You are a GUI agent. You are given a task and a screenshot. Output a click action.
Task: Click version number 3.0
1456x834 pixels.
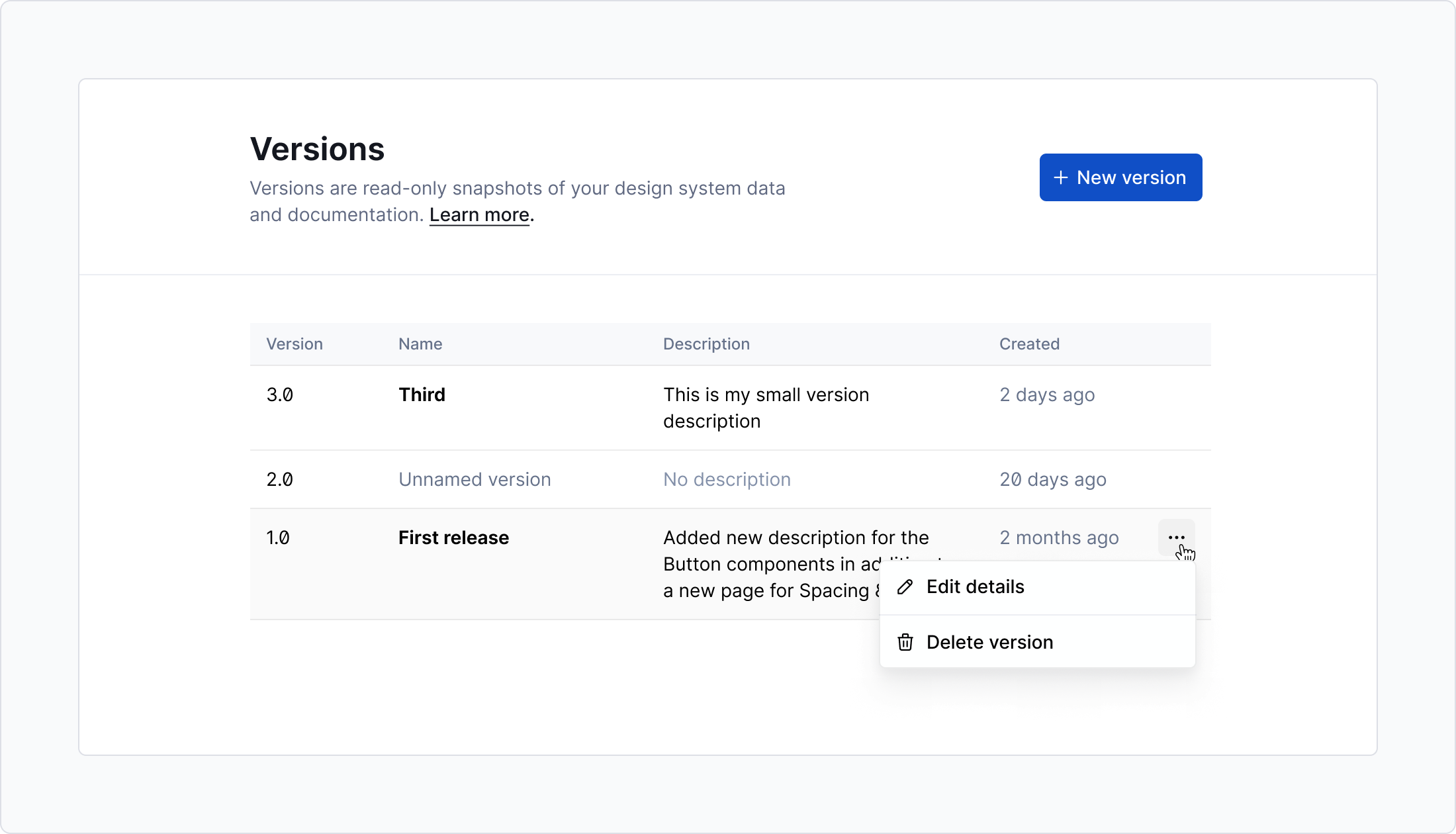tap(280, 394)
